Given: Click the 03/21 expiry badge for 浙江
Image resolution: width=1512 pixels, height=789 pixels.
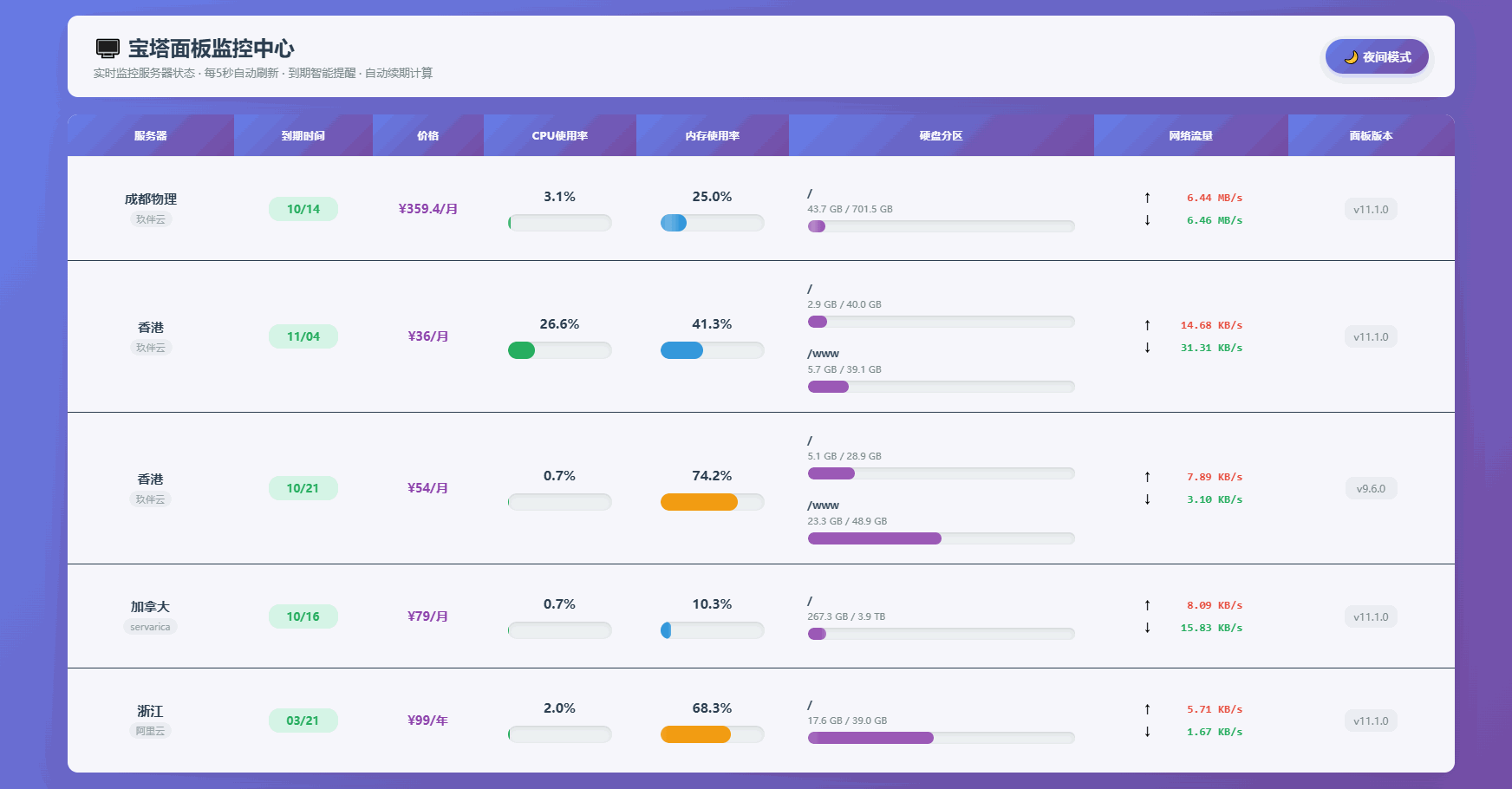Looking at the screenshot, I should point(303,721).
